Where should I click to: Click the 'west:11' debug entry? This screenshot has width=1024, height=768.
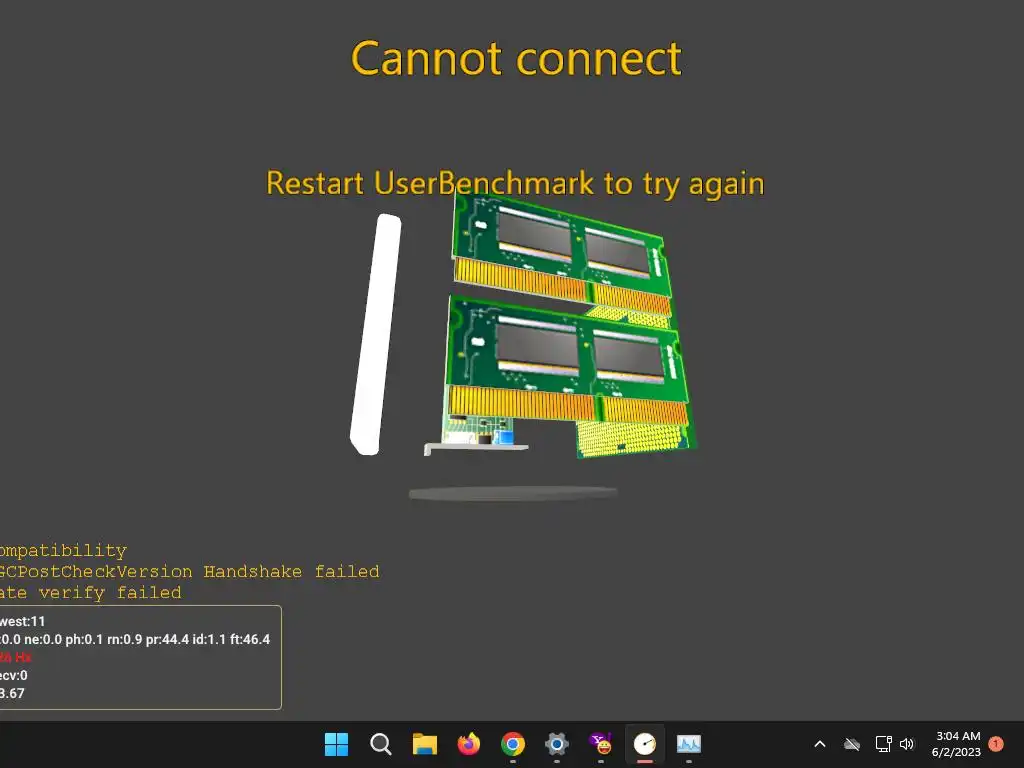click(23, 621)
